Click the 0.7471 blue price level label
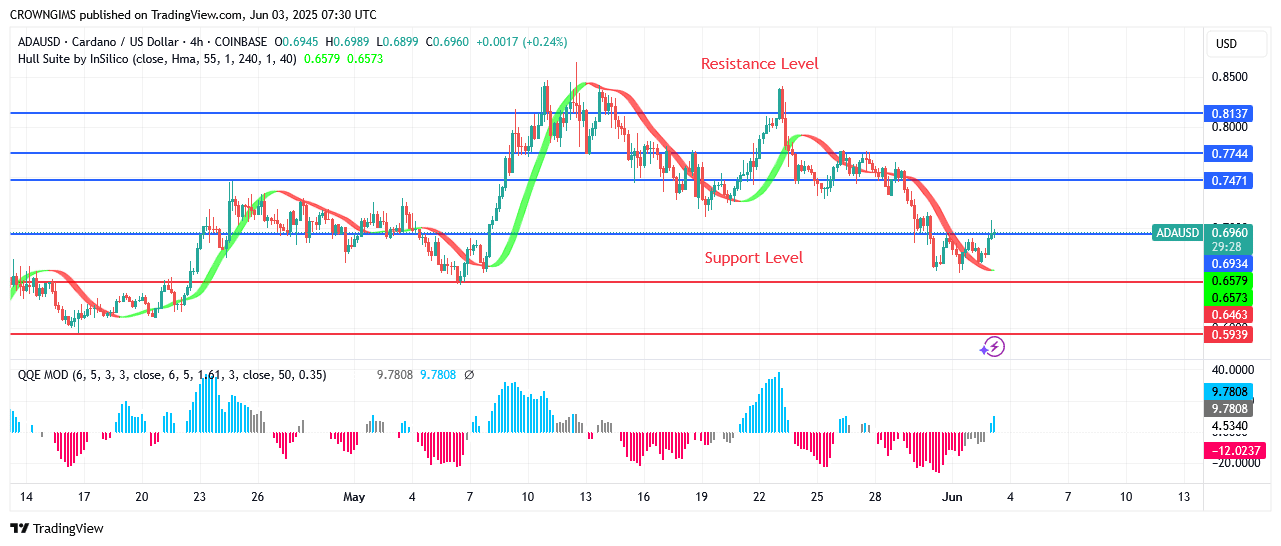Screen dimensions: 1281x546 pos(1228,181)
